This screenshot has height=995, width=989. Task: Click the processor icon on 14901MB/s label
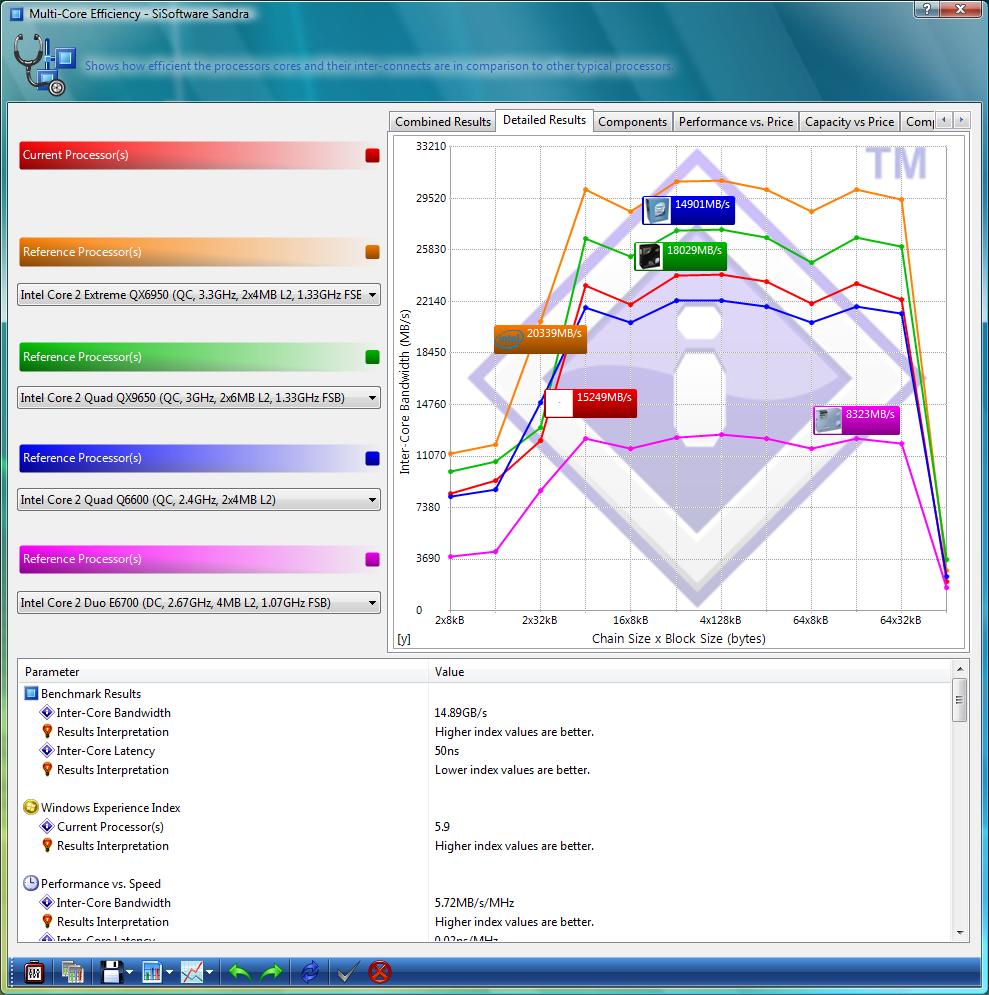click(658, 210)
